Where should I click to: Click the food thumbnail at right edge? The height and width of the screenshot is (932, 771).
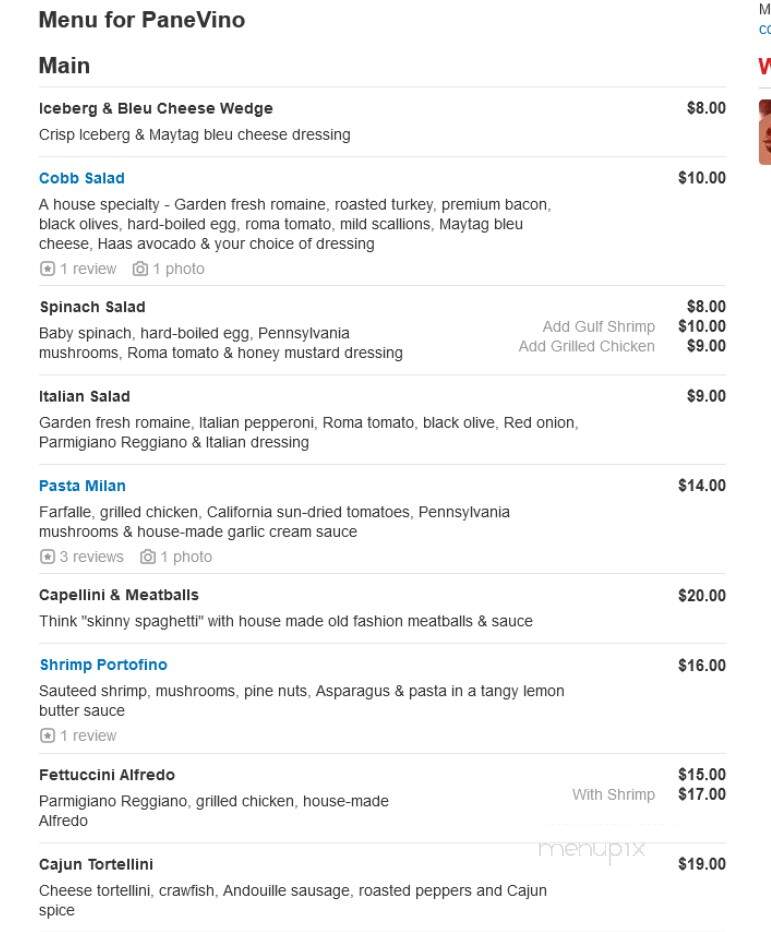click(x=764, y=132)
